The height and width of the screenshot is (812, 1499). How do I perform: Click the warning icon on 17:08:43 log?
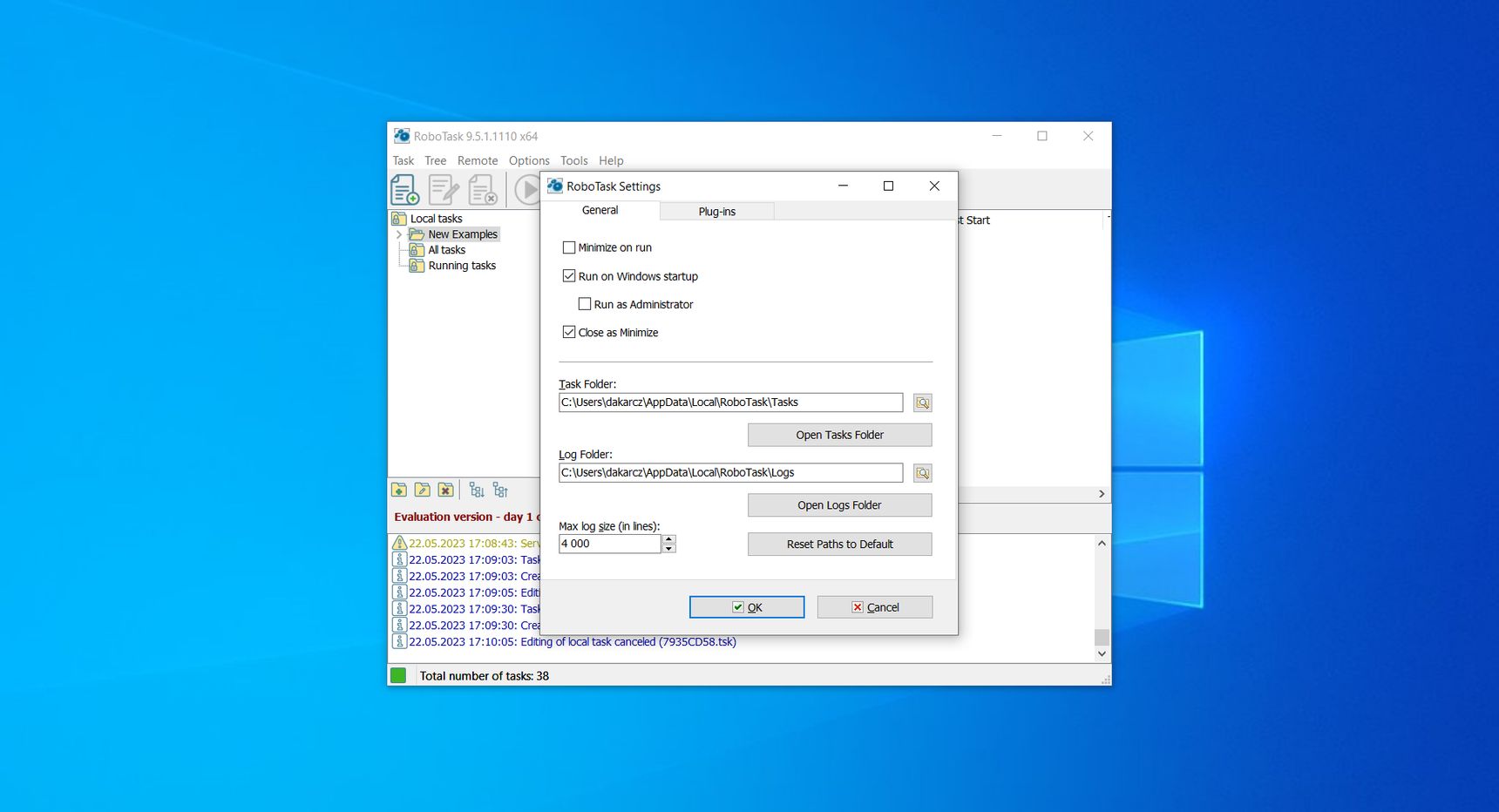[399, 543]
